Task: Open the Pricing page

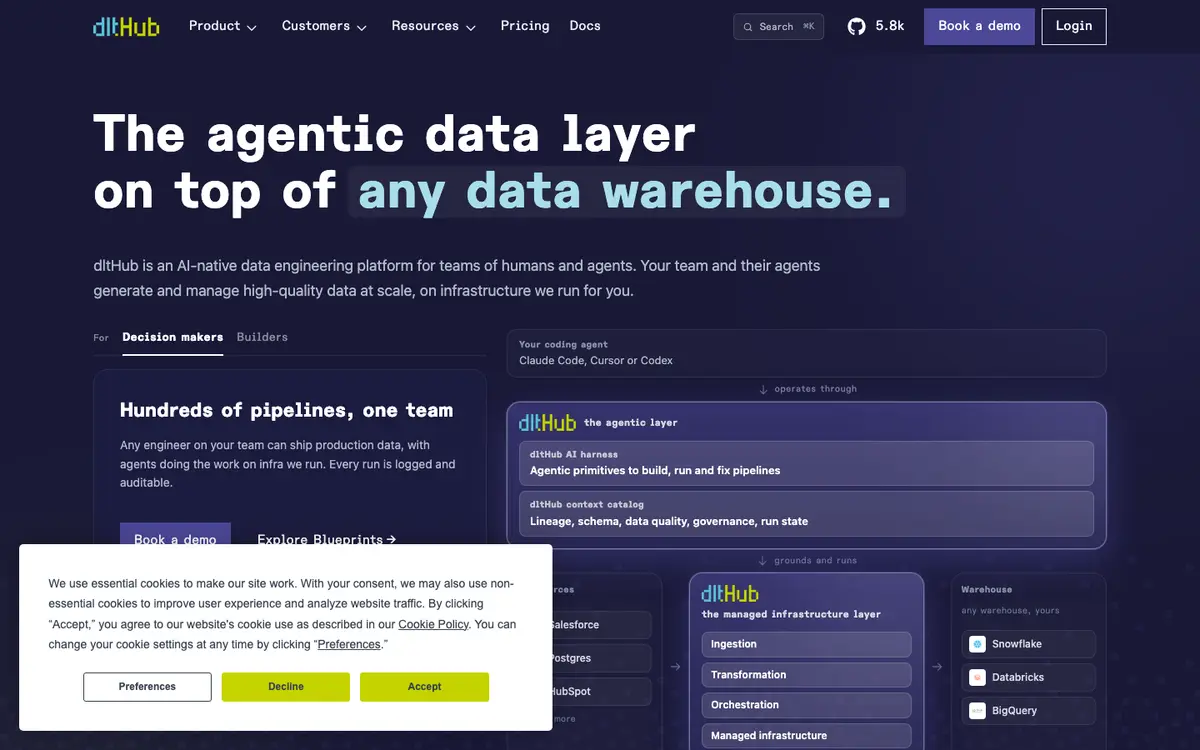Action: coord(525,26)
